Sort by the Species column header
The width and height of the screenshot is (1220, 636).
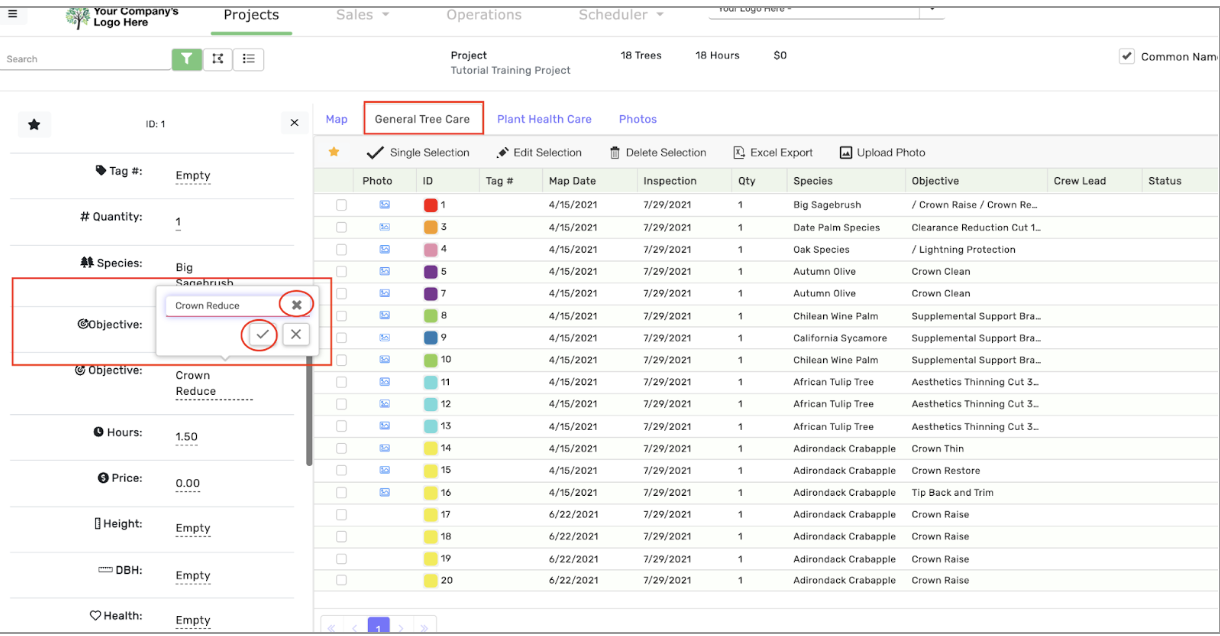click(813, 181)
